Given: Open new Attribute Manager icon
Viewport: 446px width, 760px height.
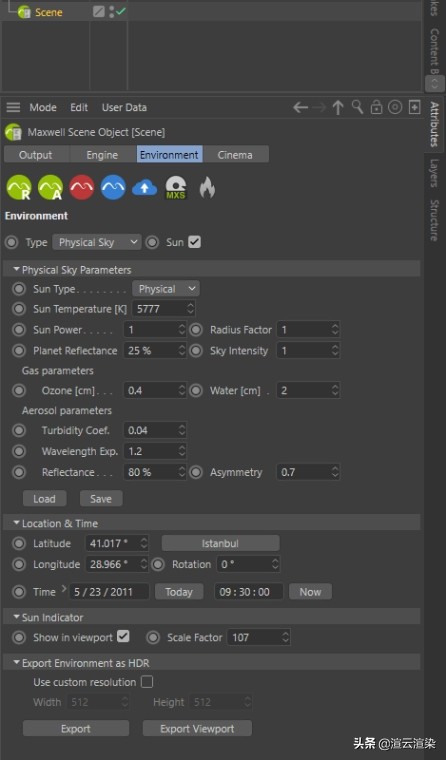Looking at the screenshot, I should (414, 107).
